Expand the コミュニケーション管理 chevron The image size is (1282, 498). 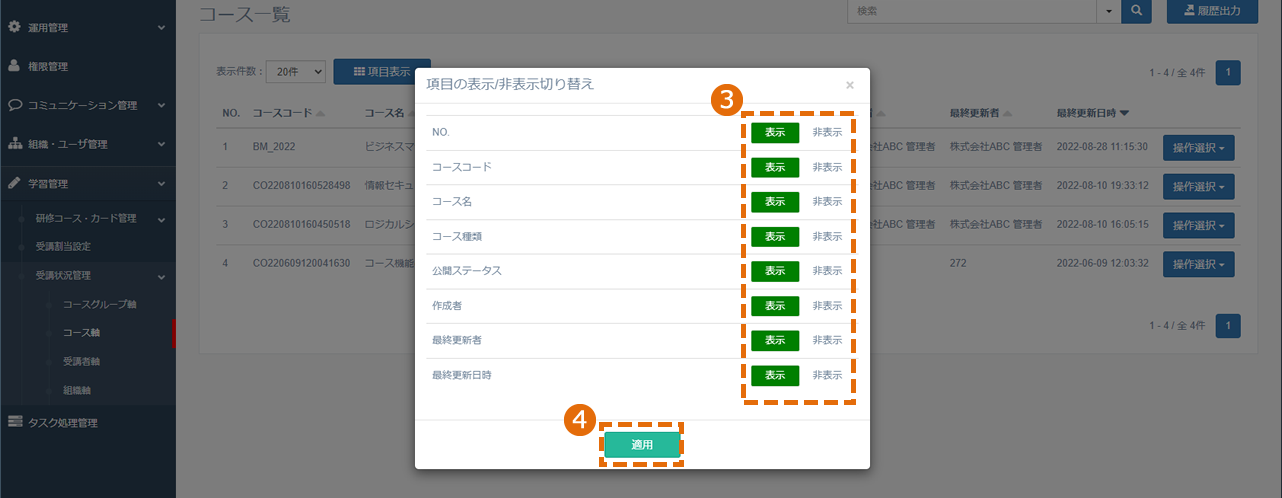coord(161,105)
